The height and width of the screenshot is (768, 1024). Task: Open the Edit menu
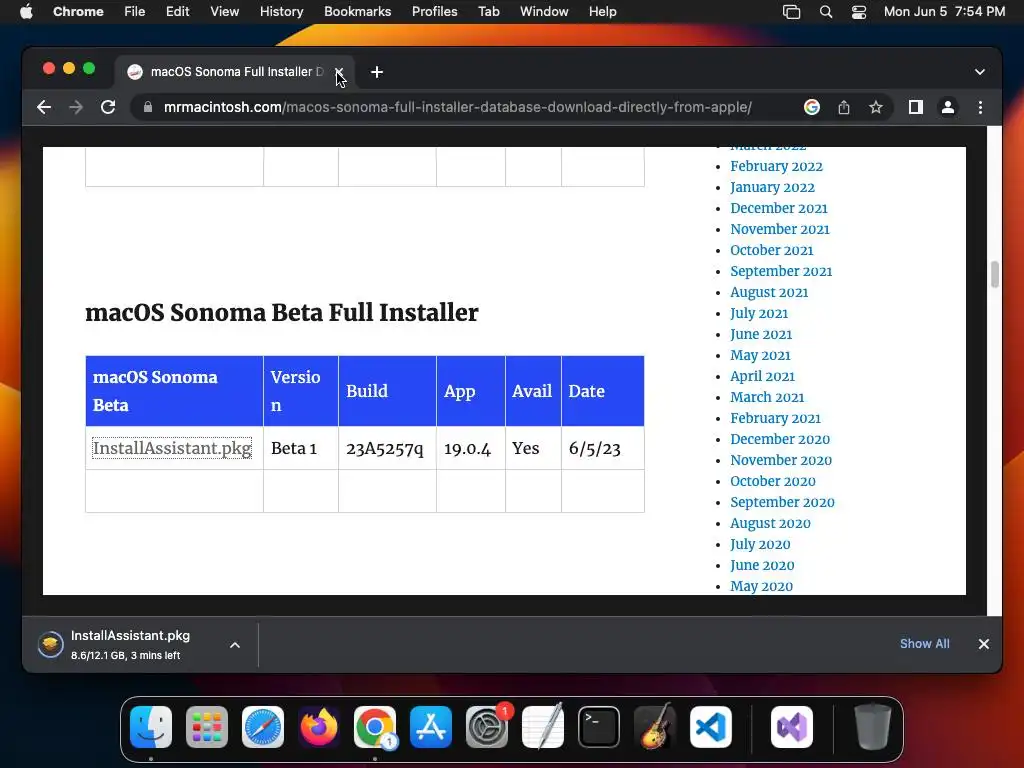coord(177,12)
